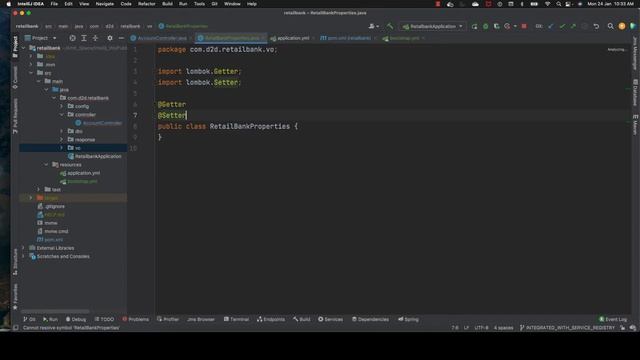Screen dimensions: 640x360
Task: Toggle the Maven tool window on right stripe
Action: 635,124
